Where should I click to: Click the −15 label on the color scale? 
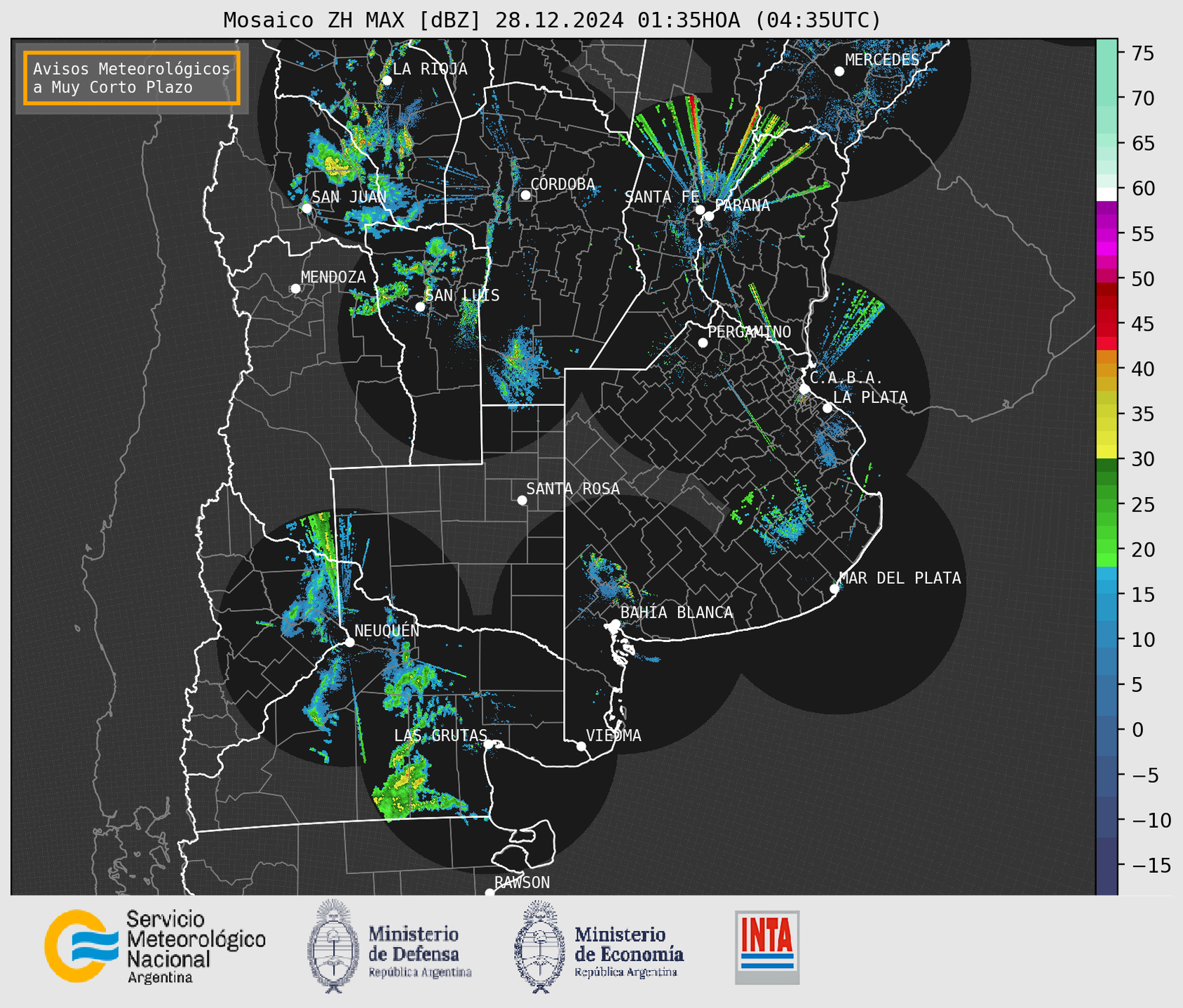coord(1150,865)
